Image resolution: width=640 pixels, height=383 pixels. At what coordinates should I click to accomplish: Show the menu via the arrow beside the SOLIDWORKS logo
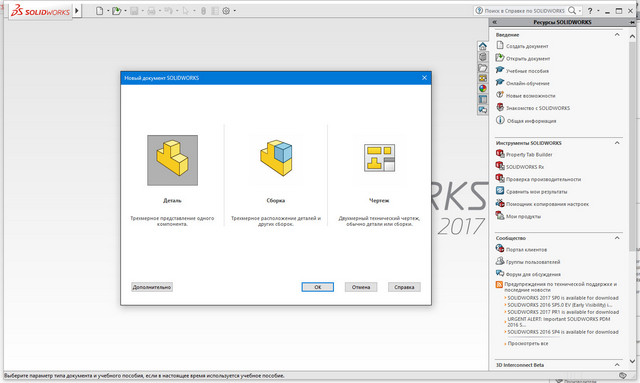click(77, 11)
